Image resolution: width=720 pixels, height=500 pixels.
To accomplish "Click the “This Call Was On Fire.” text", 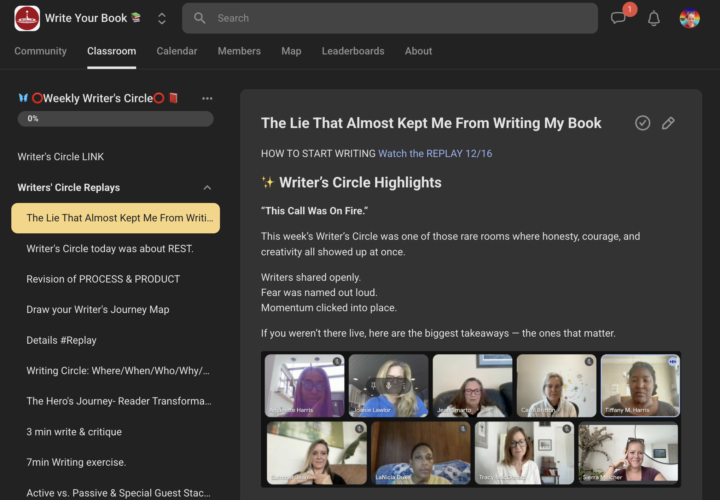I will [x=315, y=211].
